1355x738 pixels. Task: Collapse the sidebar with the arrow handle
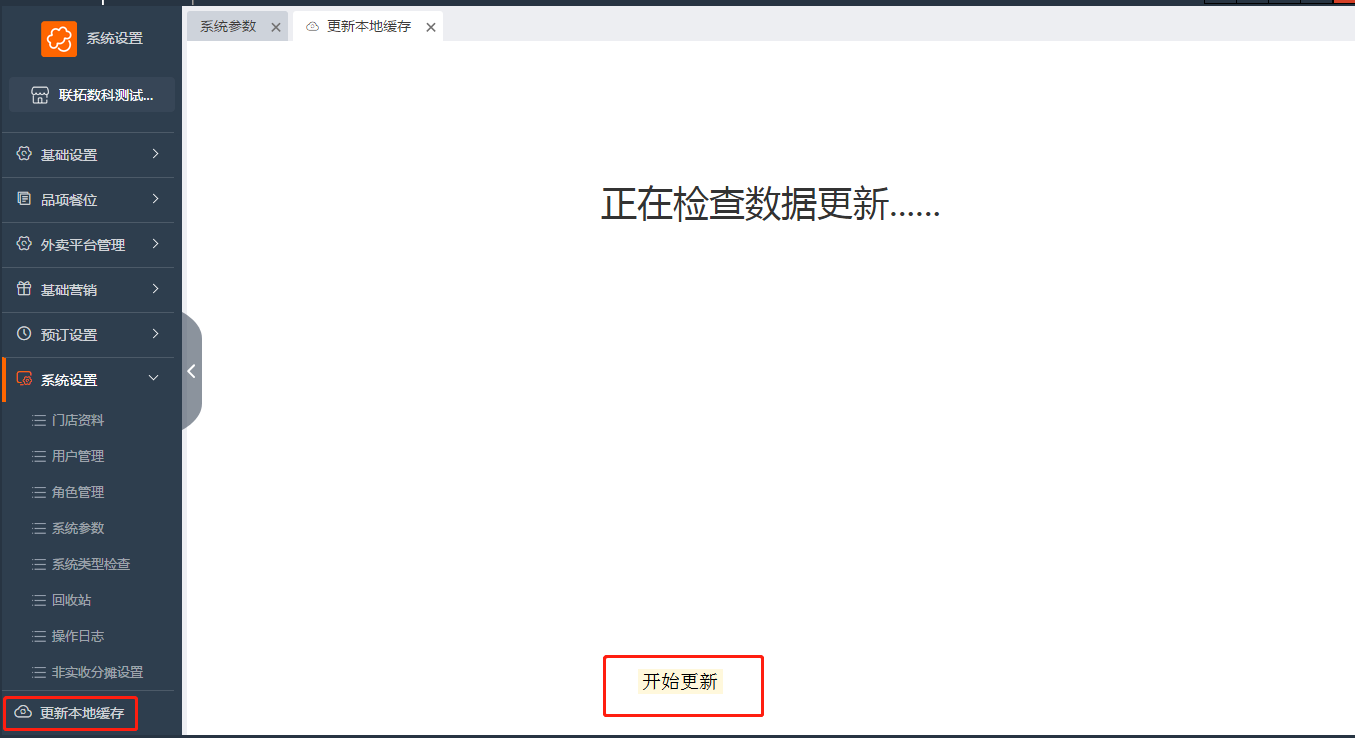coord(191,371)
